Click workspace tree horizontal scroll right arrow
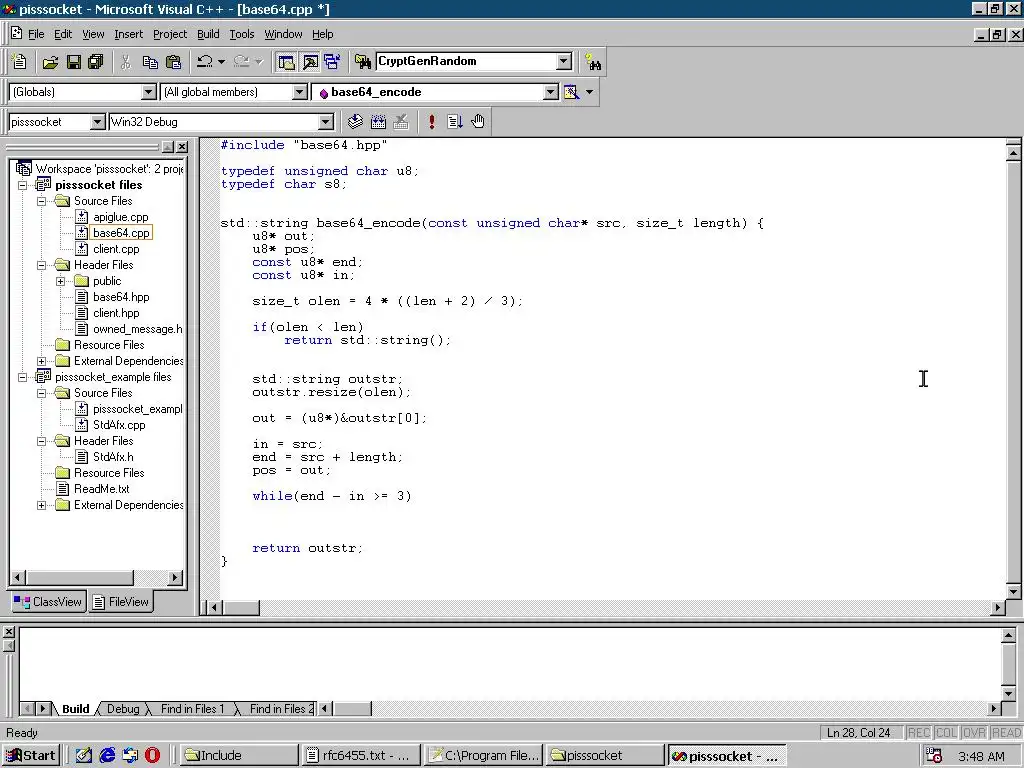The image size is (1024, 768). (174, 577)
